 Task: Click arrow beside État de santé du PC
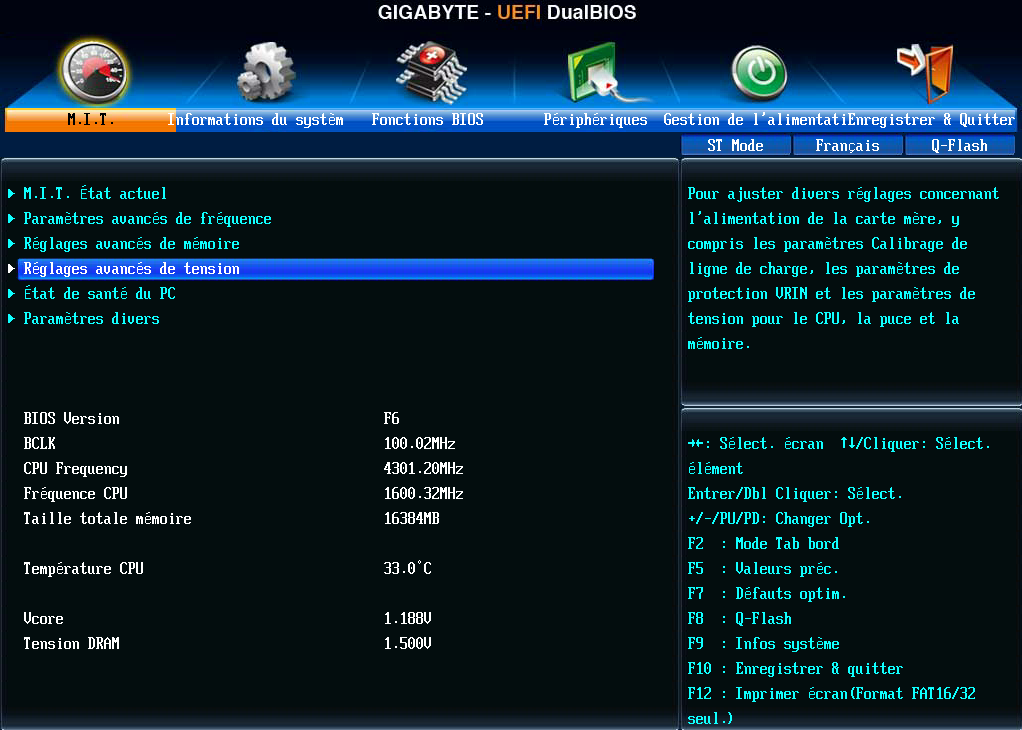[x=11, y=294]
